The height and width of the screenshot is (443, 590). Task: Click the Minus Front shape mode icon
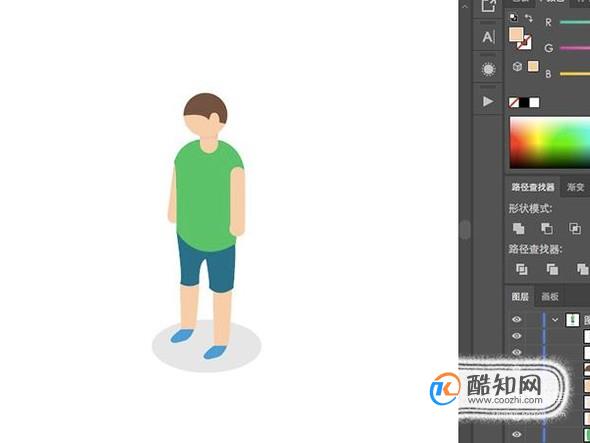(x=546, y=228)
